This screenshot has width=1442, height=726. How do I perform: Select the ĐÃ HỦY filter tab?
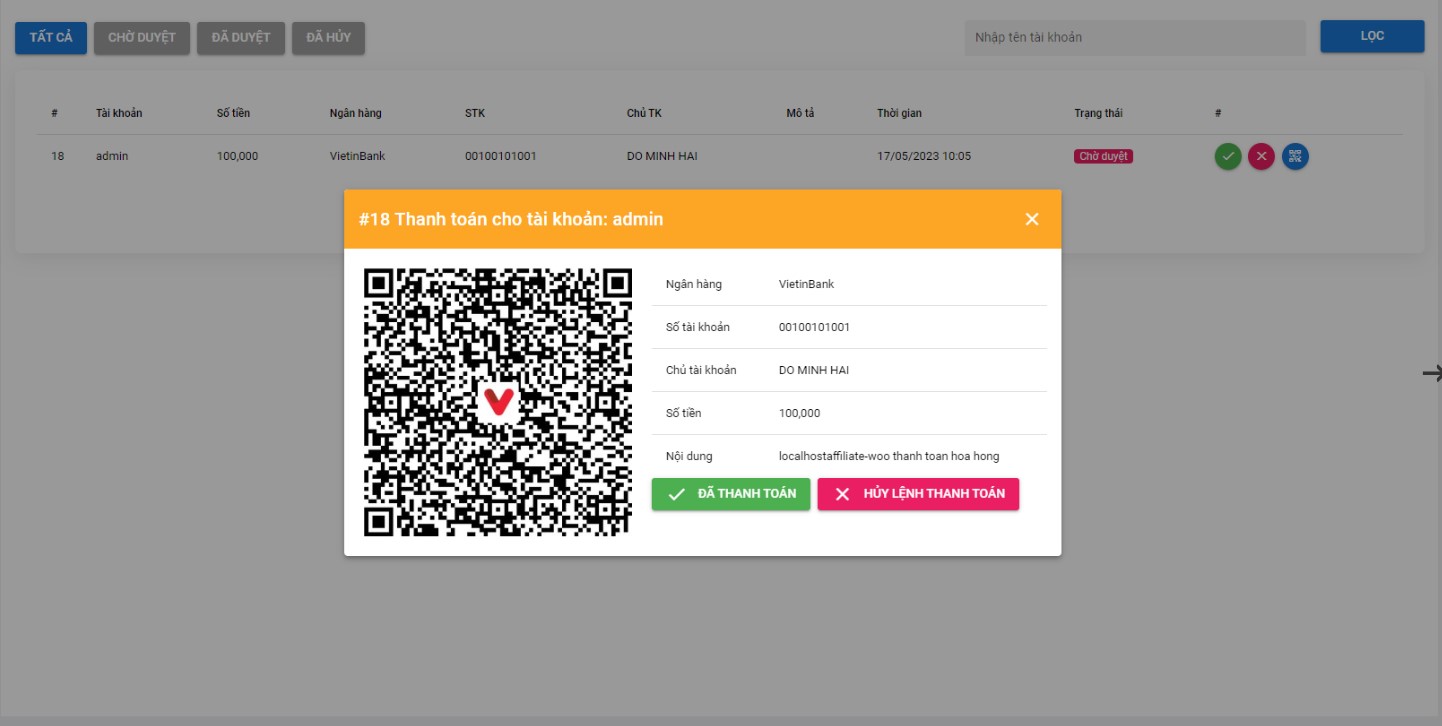click(328, 37)
